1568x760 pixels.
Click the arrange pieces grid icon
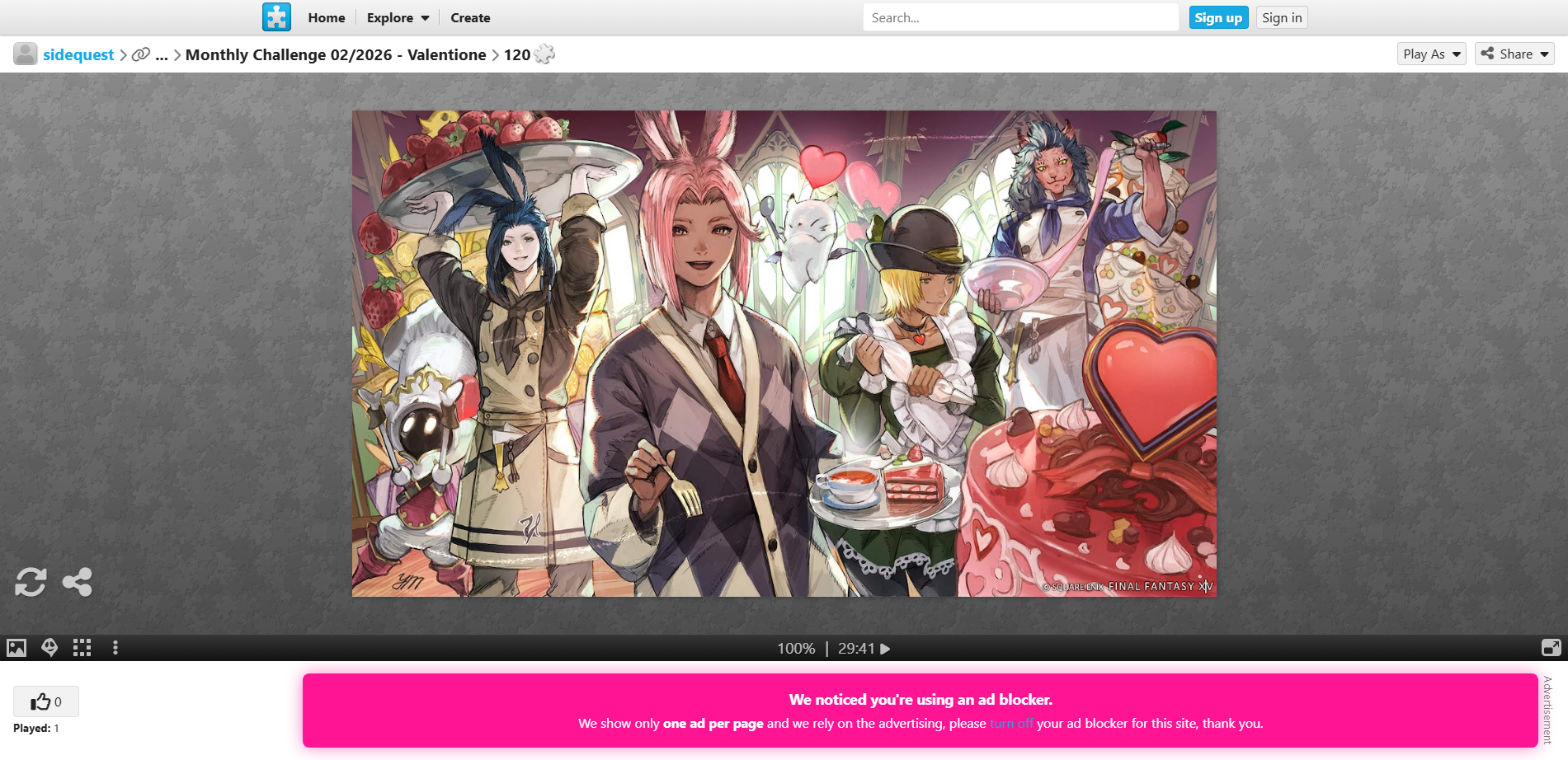coord(82,648)
